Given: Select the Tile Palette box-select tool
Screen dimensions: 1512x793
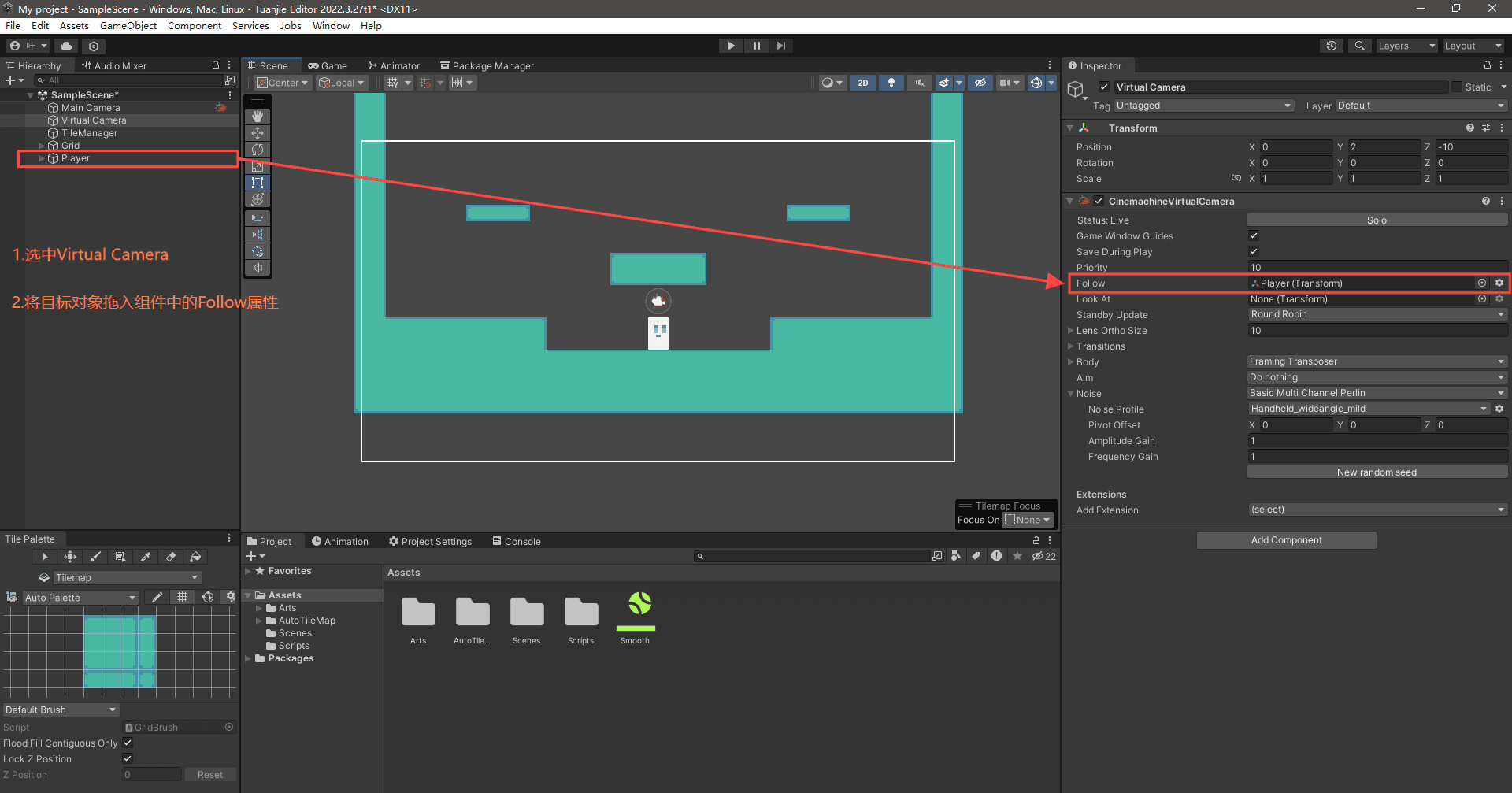Looking at the screenshot, I should pyautogui.click(x=120, y=557).
